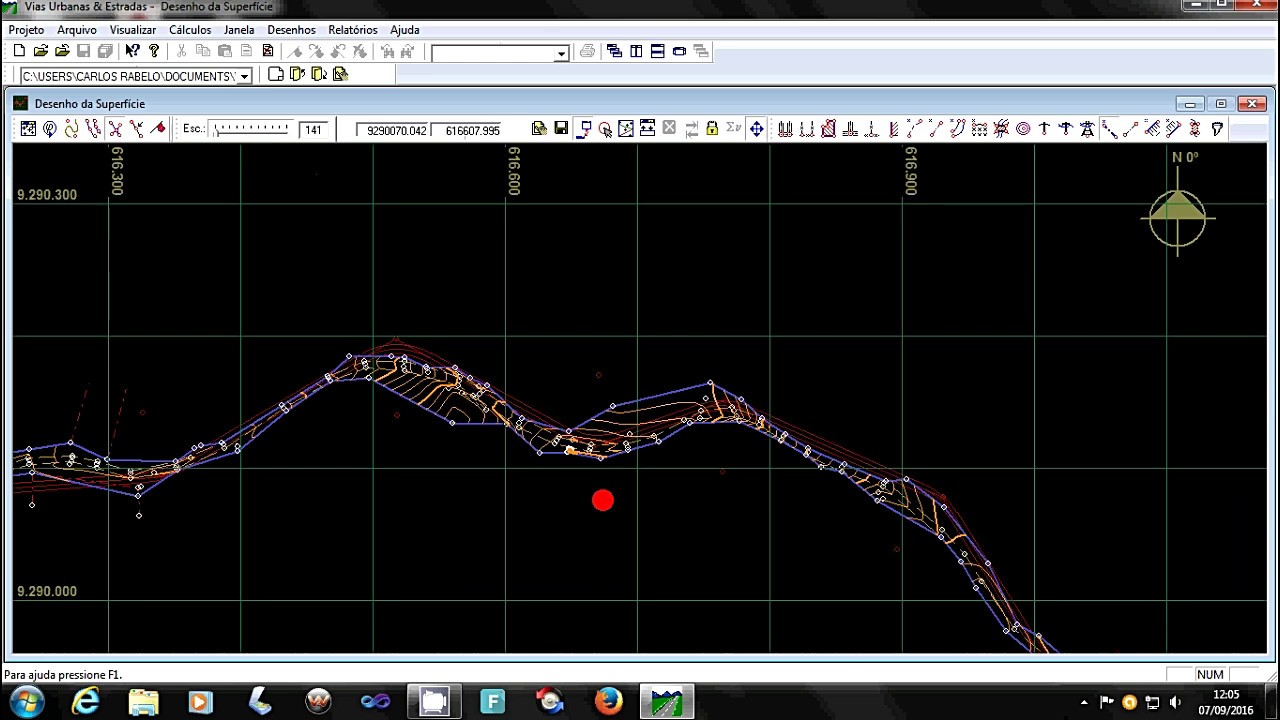Screen dimensions: 1280x720
Task: Cascade windows using the toolbar icon
Action: pos(614,52)
